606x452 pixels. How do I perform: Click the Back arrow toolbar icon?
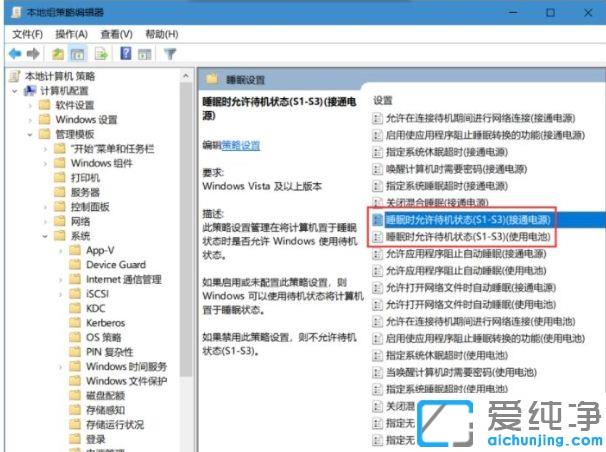point(15,54)
